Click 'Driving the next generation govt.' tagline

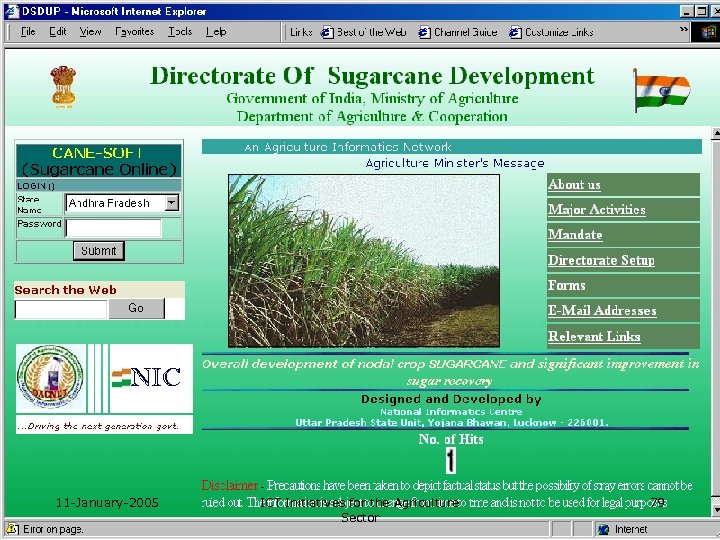[98, 426]
